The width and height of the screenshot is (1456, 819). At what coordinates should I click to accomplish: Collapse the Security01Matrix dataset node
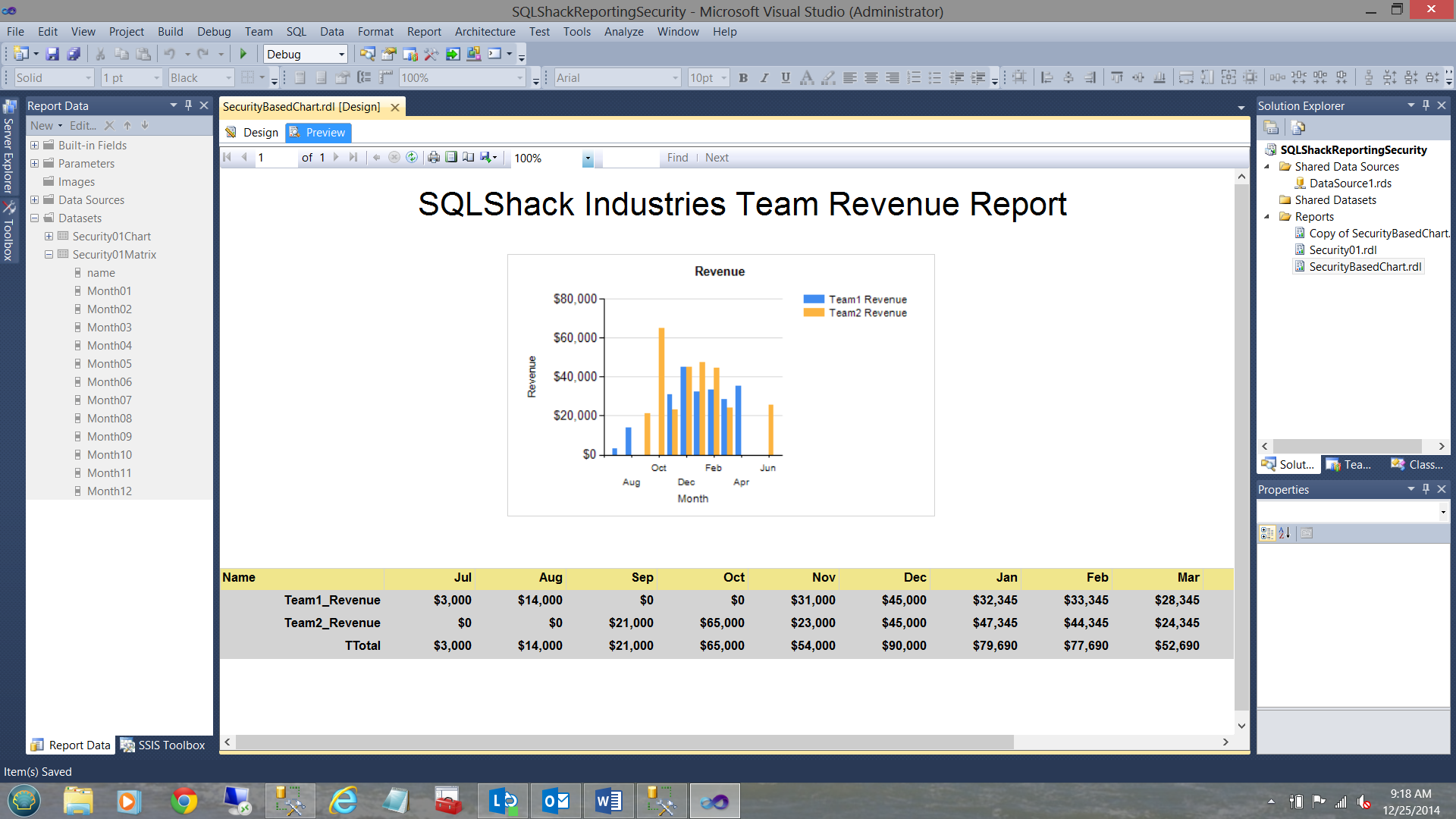(x=49, y=255)
